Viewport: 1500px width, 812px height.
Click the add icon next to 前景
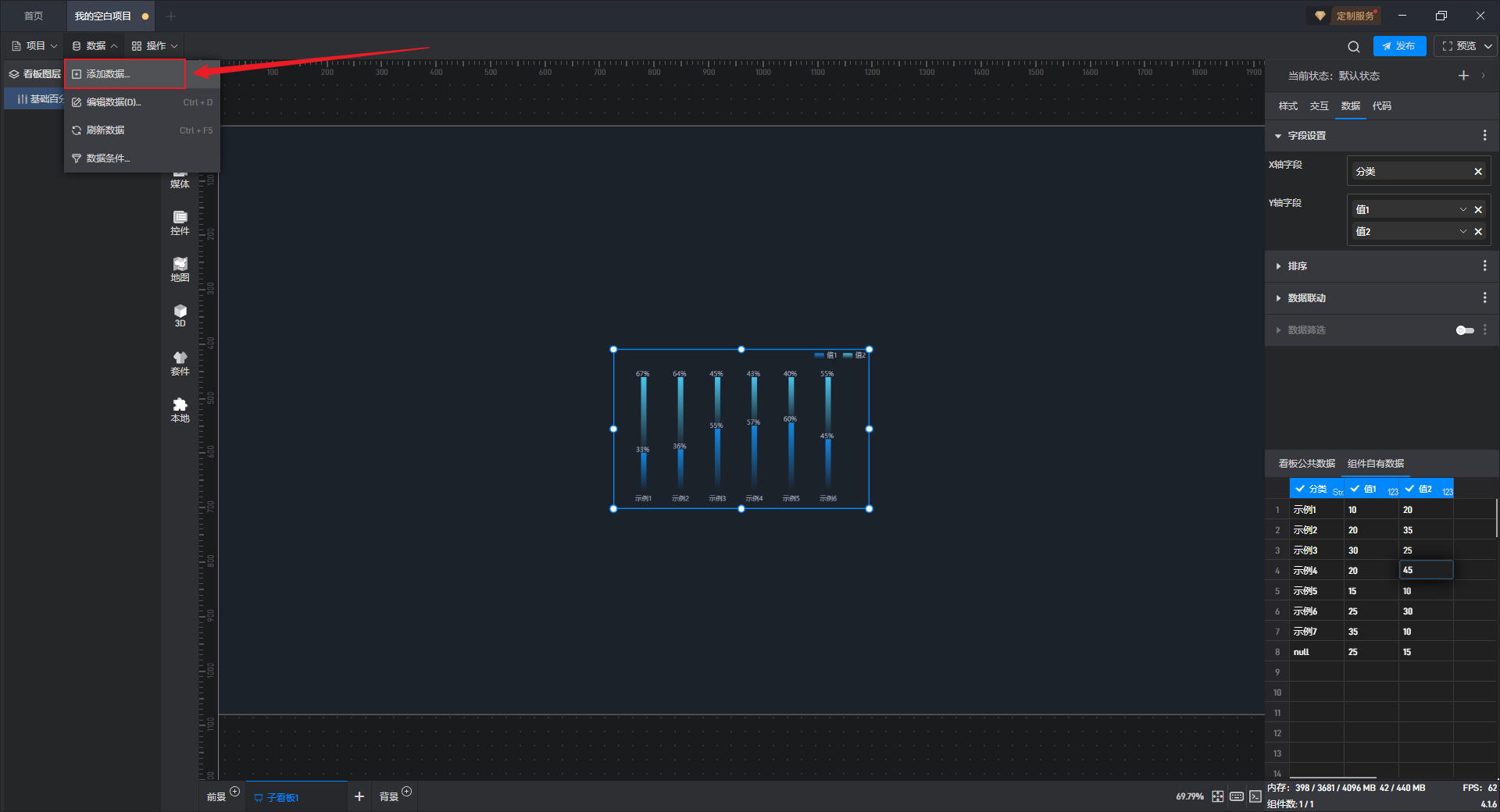pyautogui.click(x=235, y=792)
